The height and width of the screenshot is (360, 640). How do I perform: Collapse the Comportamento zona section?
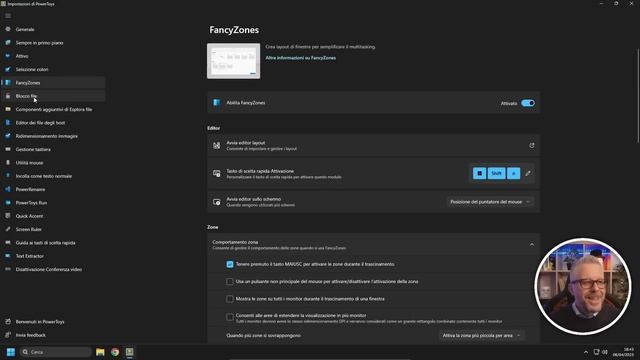tap(531, 244)
